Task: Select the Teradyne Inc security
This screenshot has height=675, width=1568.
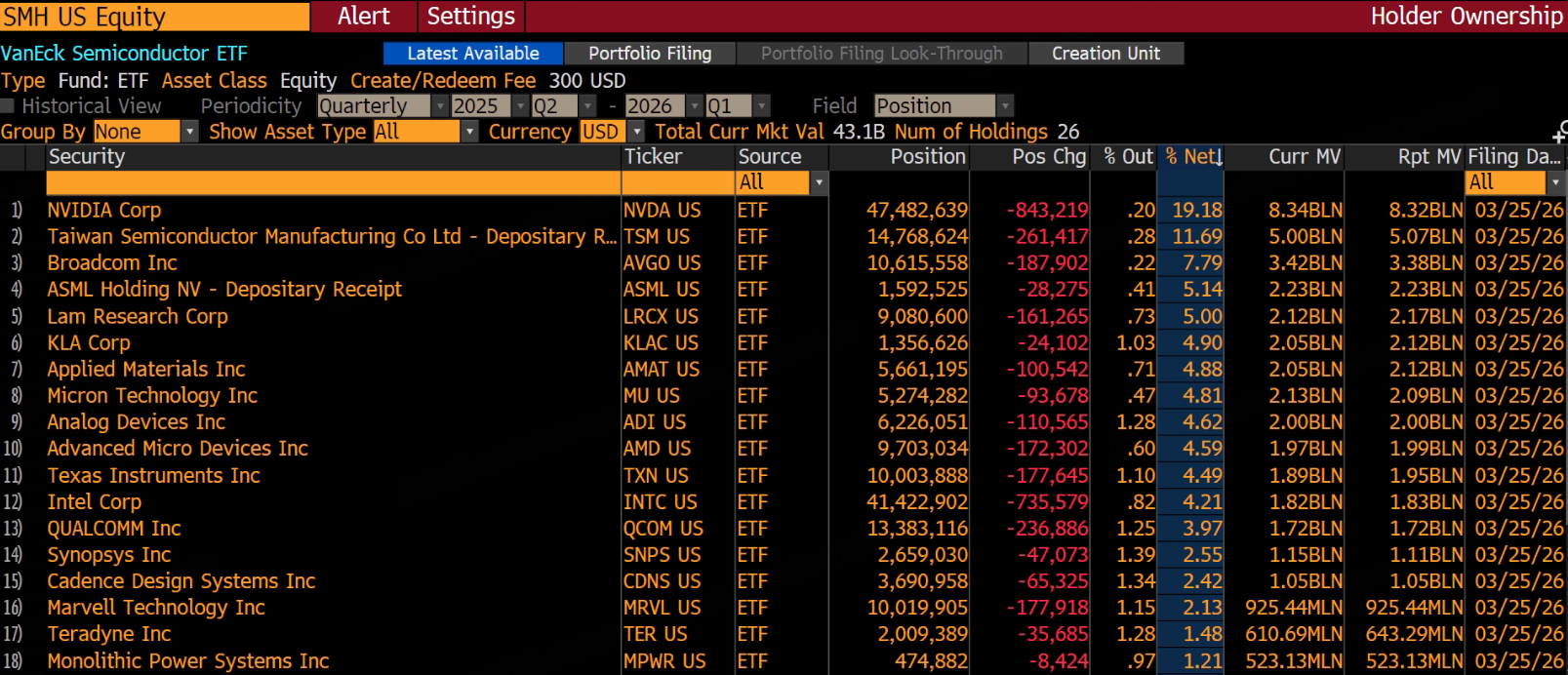Action: (109, 634)
